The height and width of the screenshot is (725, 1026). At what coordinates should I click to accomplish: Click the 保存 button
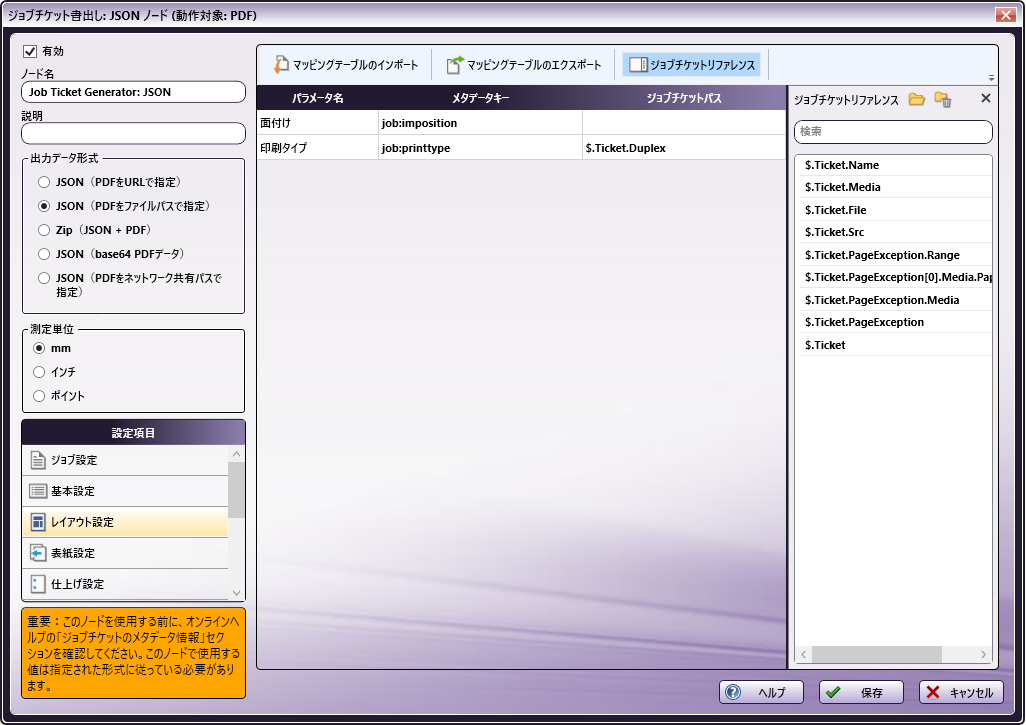(x=861, y=692)
